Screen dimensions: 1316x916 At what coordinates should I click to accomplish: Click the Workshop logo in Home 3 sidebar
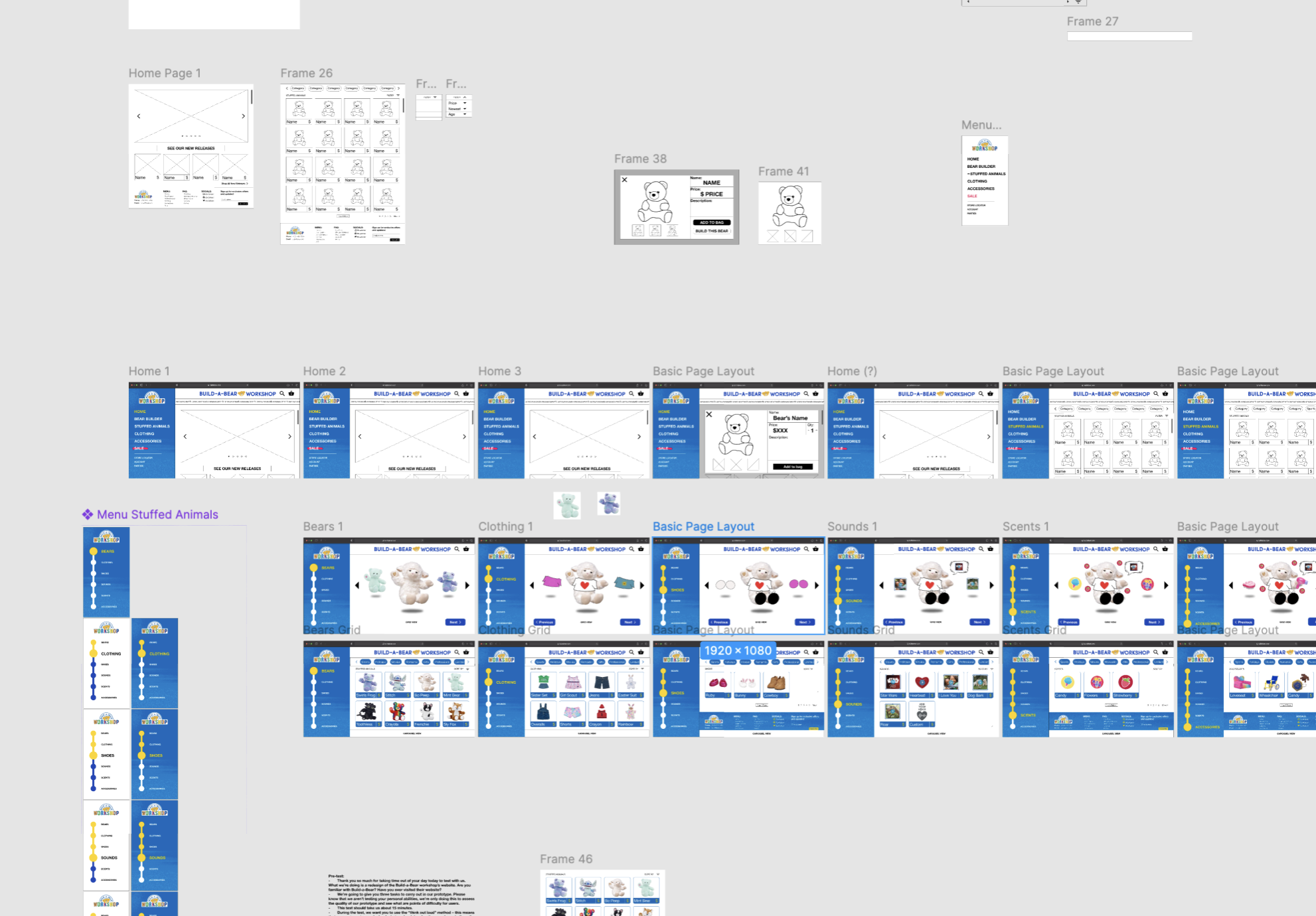pyautogui.click(x=501, y=399)
